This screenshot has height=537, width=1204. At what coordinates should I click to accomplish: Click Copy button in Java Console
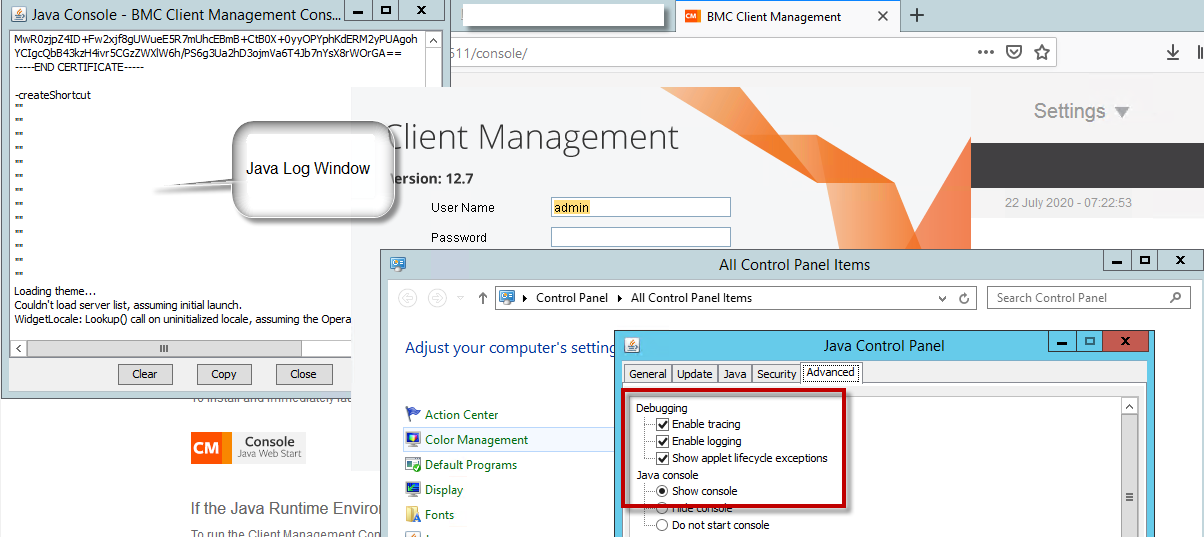[224, 374]
